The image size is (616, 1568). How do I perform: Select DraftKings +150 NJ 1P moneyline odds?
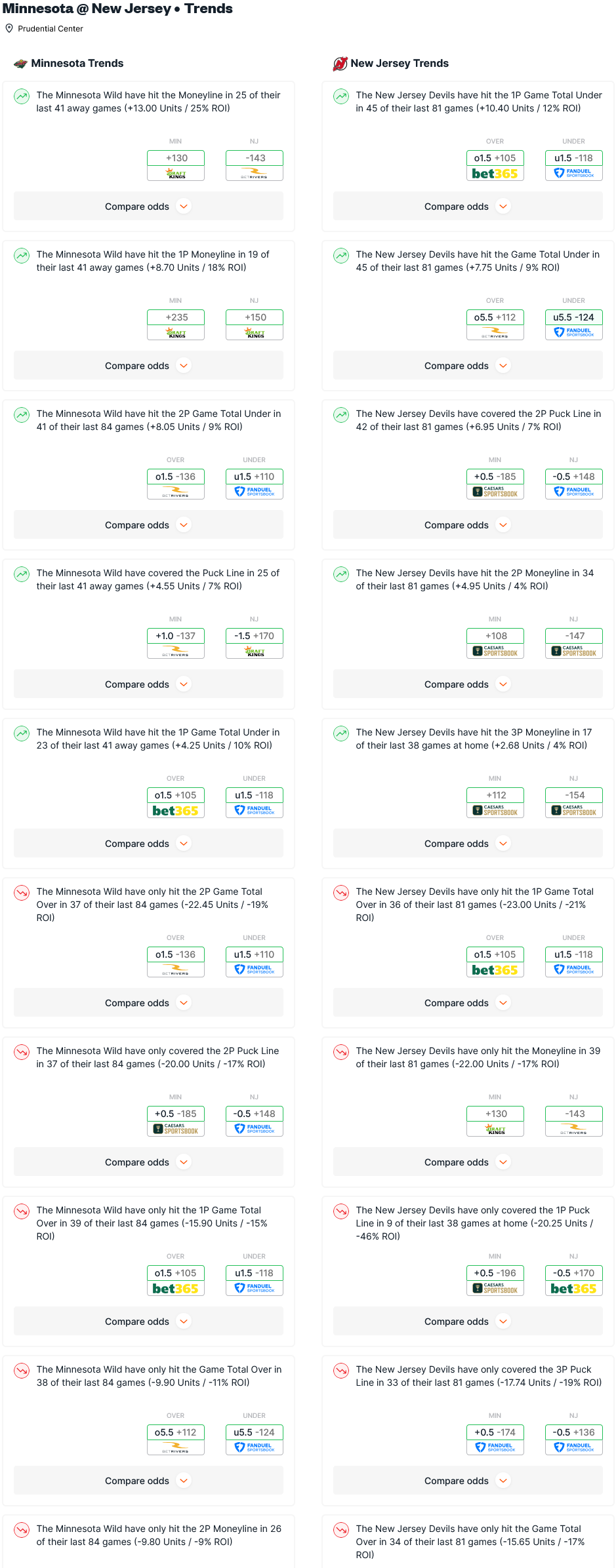(255, 324)
